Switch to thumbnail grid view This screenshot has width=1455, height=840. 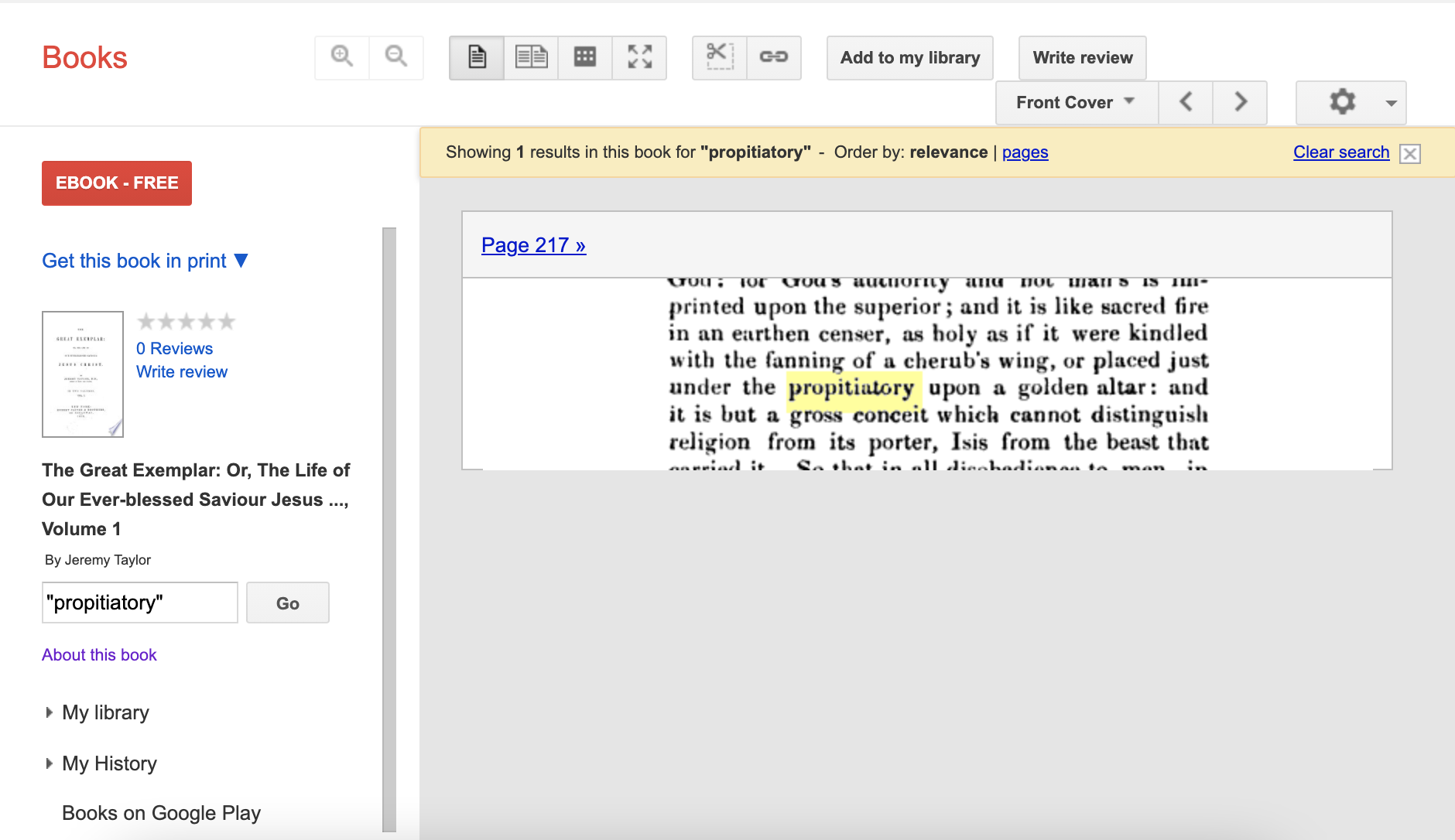585,57
